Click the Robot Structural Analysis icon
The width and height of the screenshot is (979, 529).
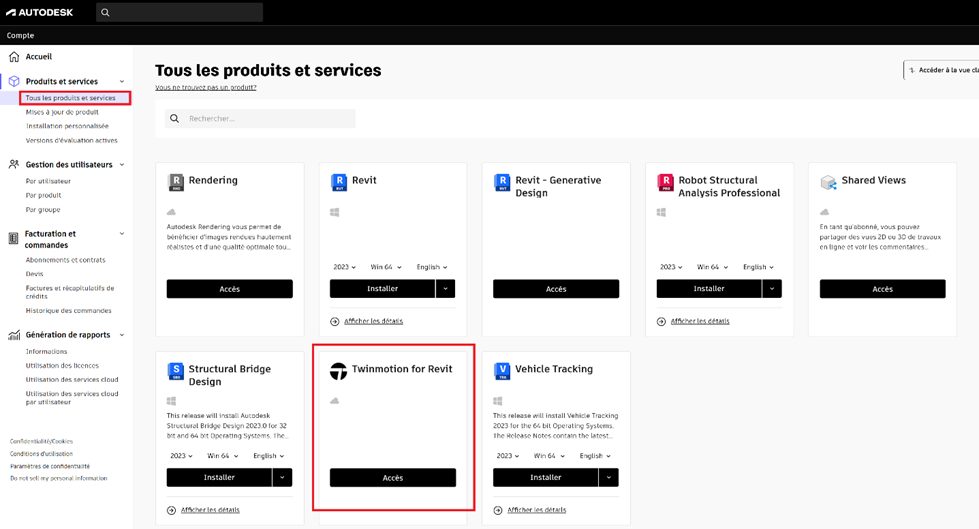pyautogui.click(x=666, y=182)
